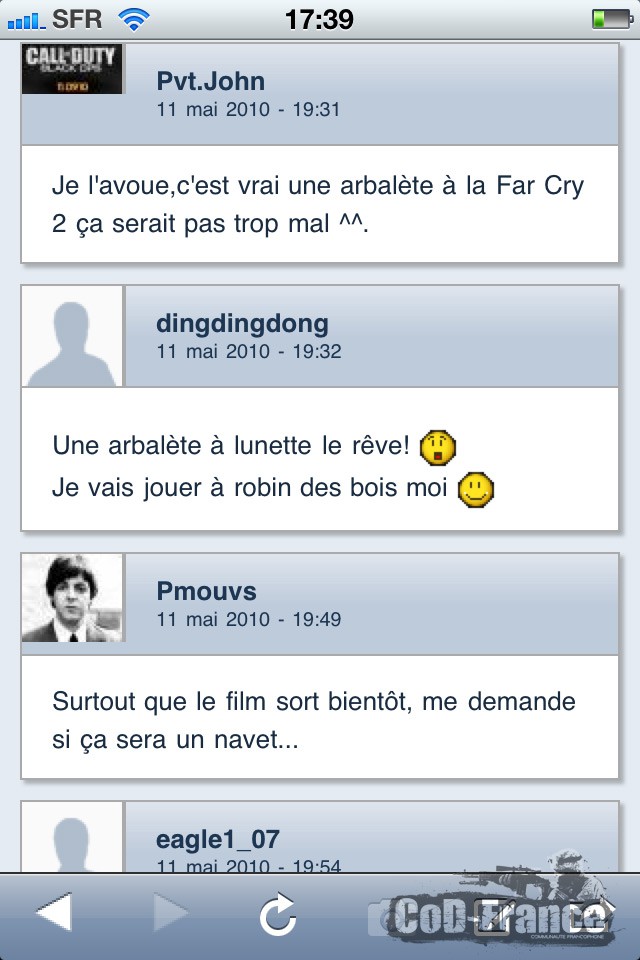Open dingdingdong username link
The height and width of the screenshot is (960, 640).
coord(243,324)
